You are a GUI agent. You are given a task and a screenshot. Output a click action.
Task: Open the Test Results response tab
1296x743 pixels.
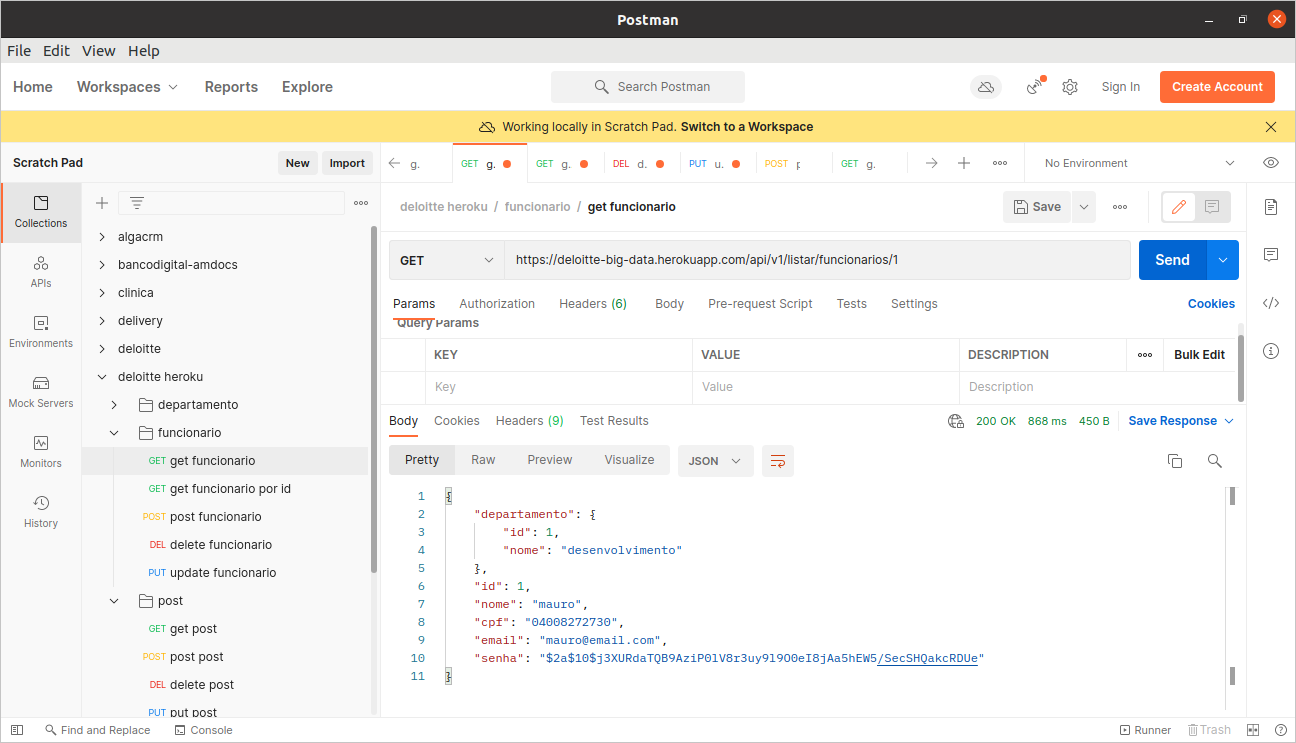pos(614,421)
